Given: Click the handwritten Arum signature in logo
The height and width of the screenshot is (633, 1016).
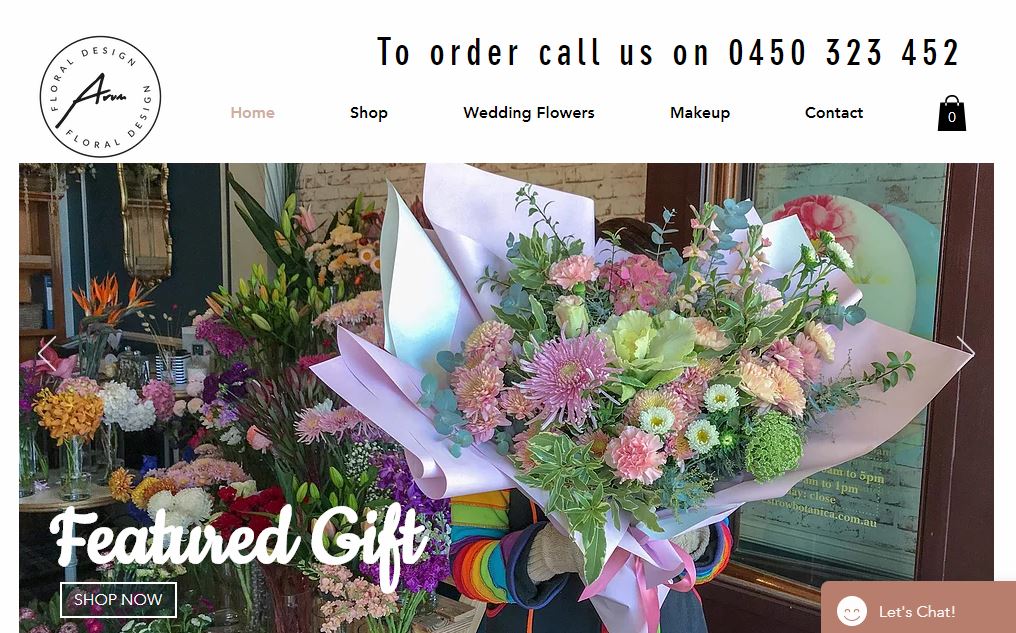Looking at the screenshot, I should point(100,95).
